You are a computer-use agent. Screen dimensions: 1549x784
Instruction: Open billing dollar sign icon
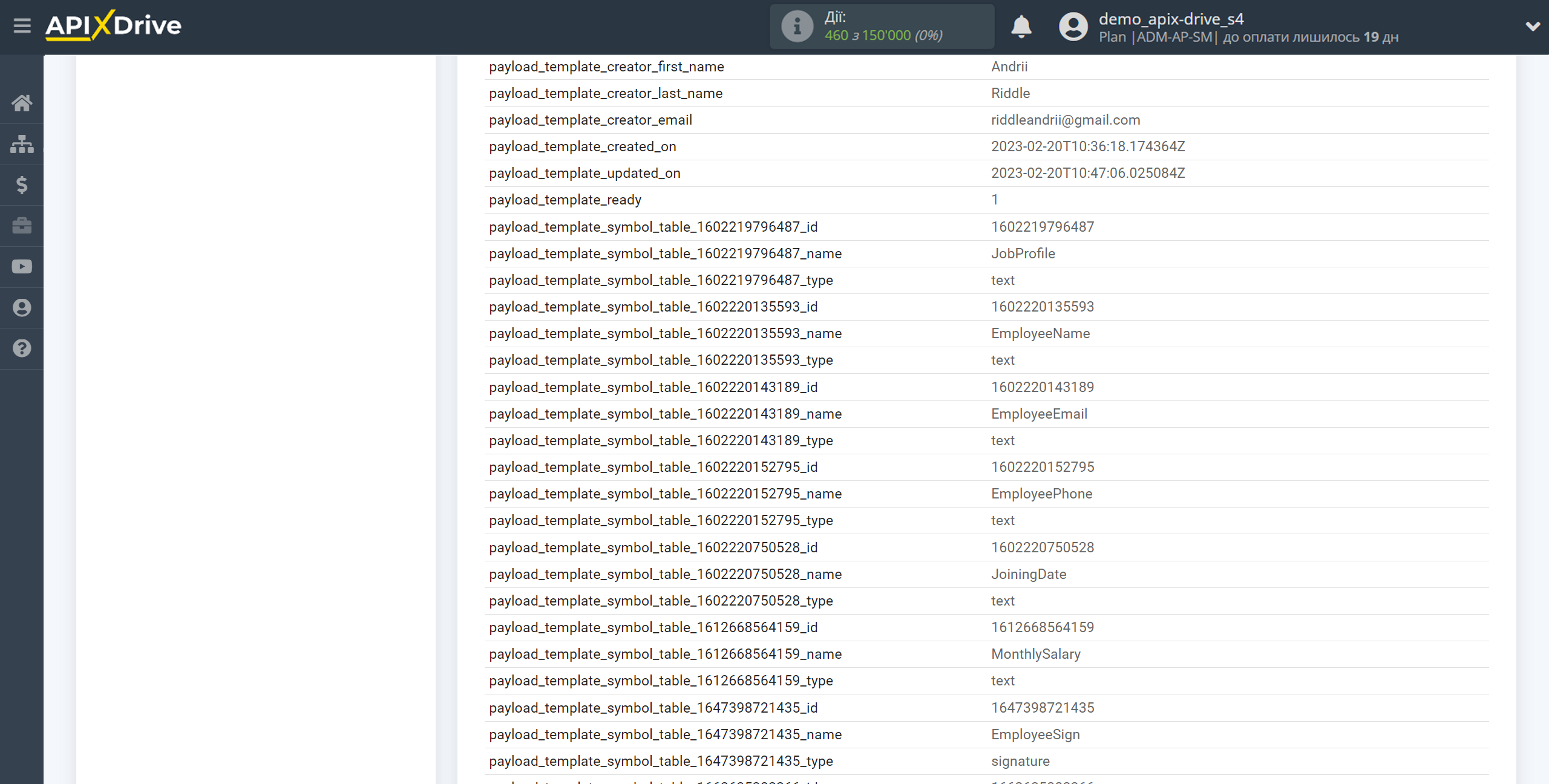[22, 185]
